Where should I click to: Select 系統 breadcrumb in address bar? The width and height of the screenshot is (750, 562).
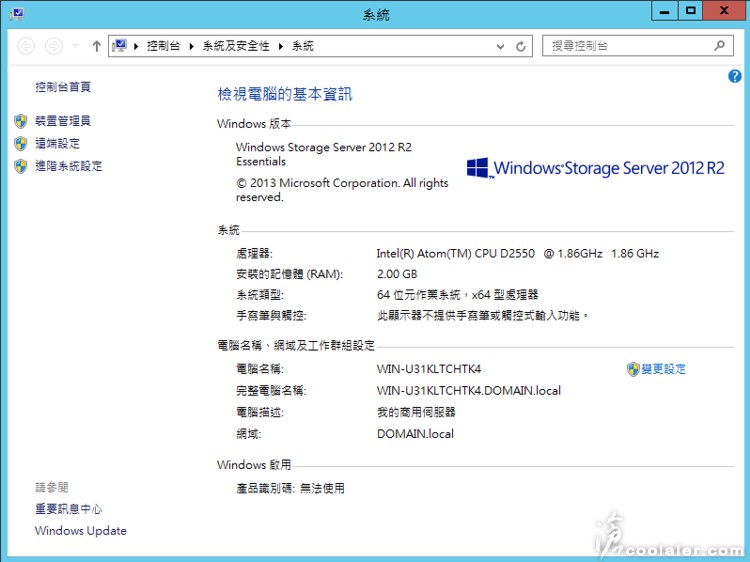tap(303, 46)
